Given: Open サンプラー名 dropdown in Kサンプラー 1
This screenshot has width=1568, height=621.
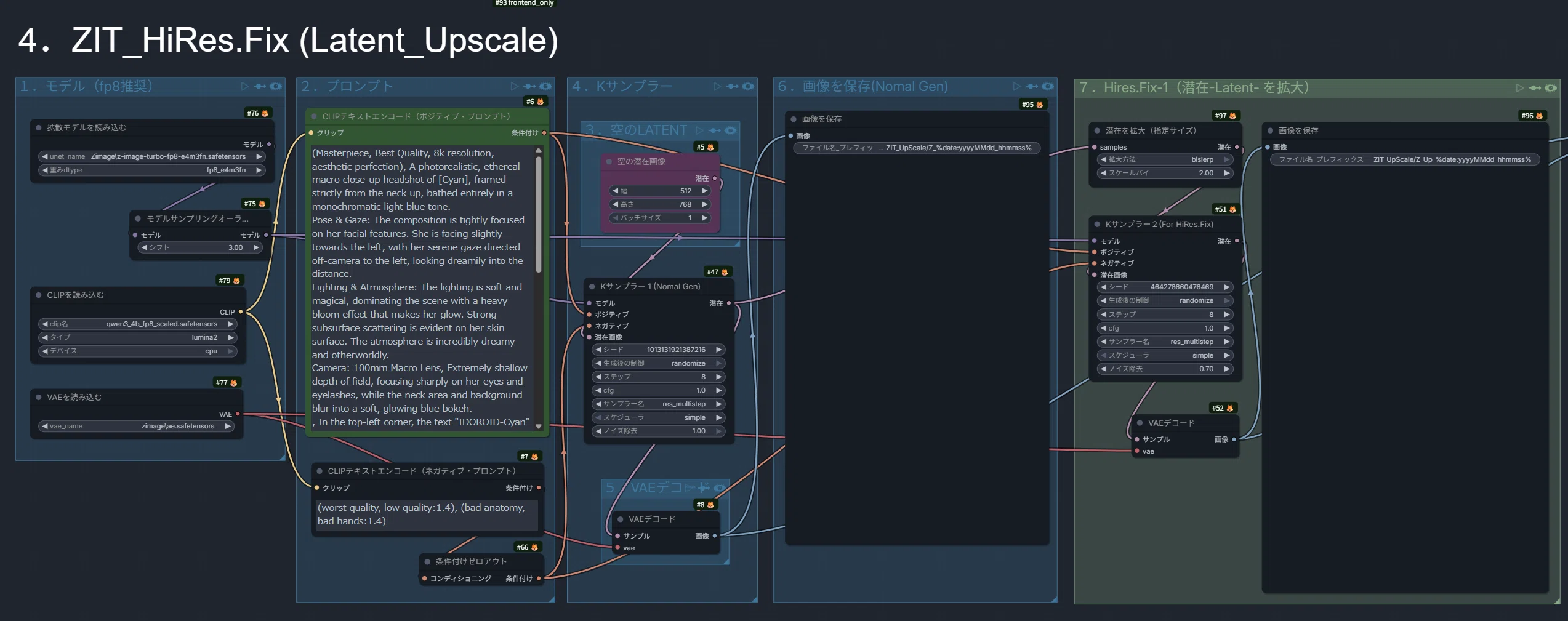Looking at the screenshot, I should click(x=657, y=404).
